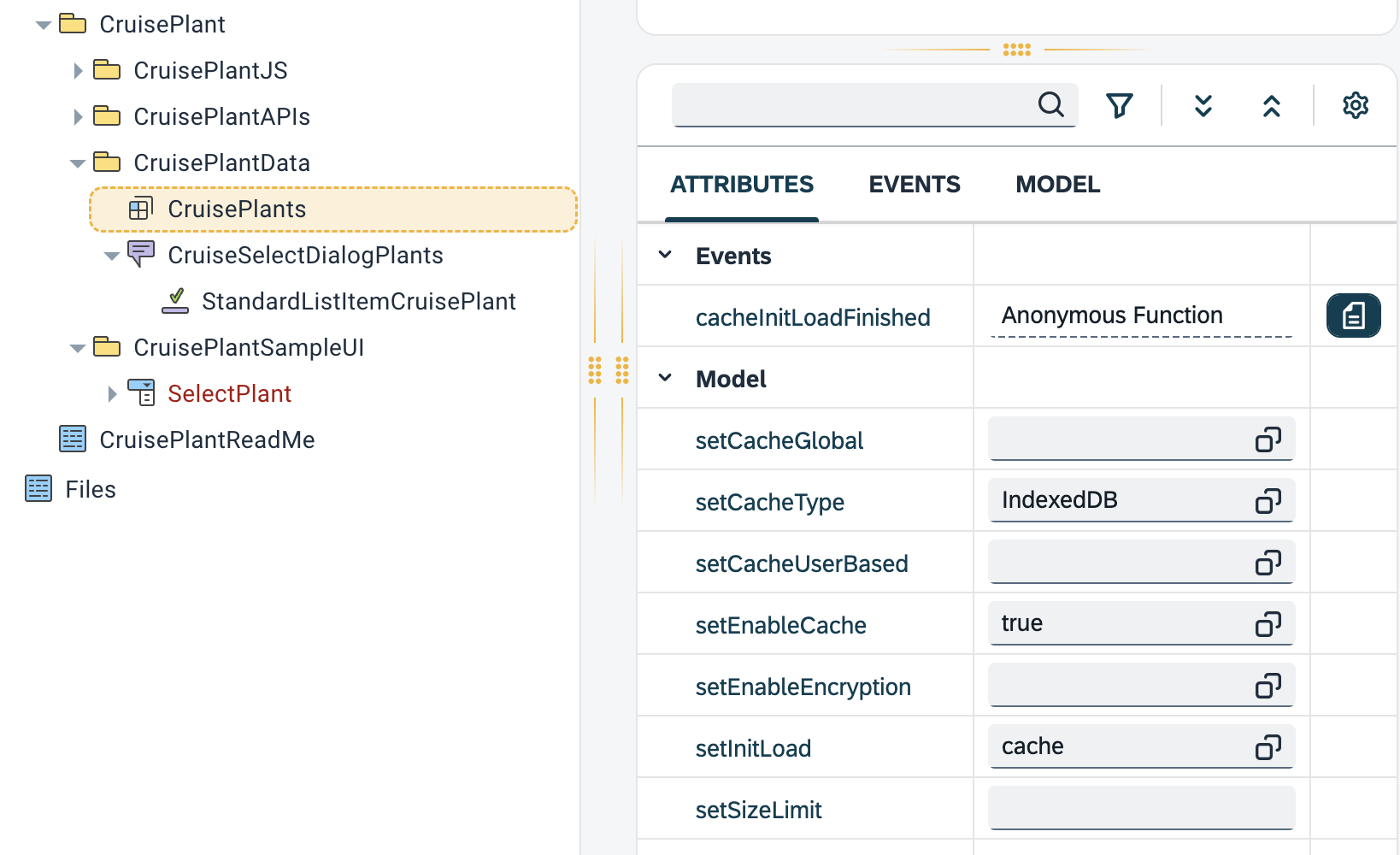Collapse the Model section chevron
Image resolution: width=1400 pixels, height=855 pixels.
click(x=665, y=378)
